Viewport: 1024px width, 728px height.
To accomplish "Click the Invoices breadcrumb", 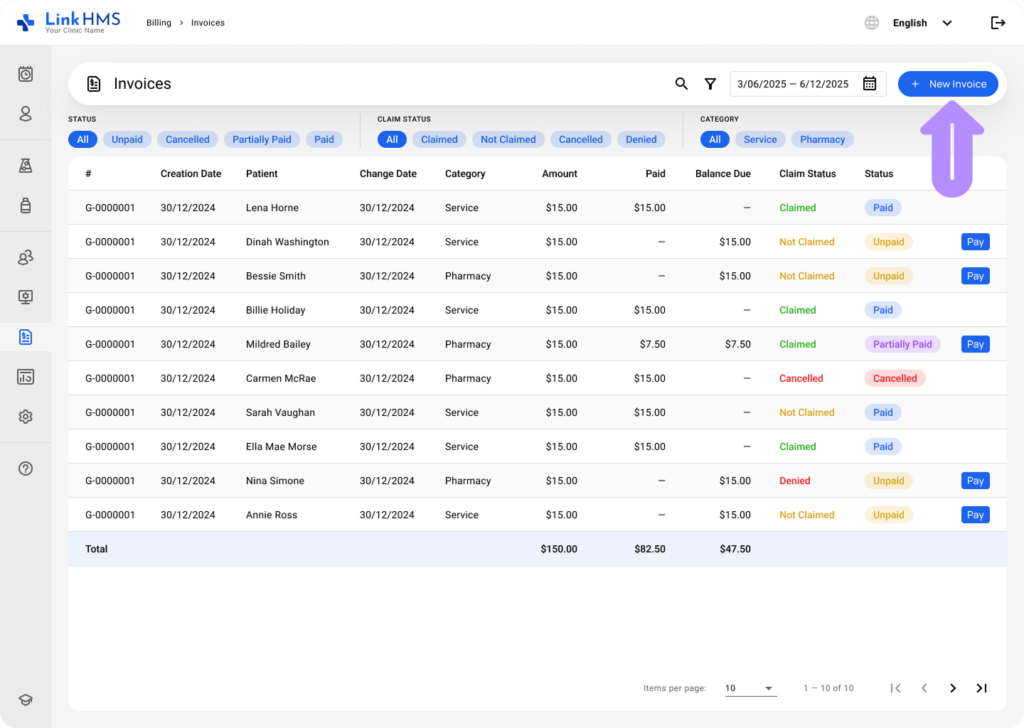I will pos(208,23).
